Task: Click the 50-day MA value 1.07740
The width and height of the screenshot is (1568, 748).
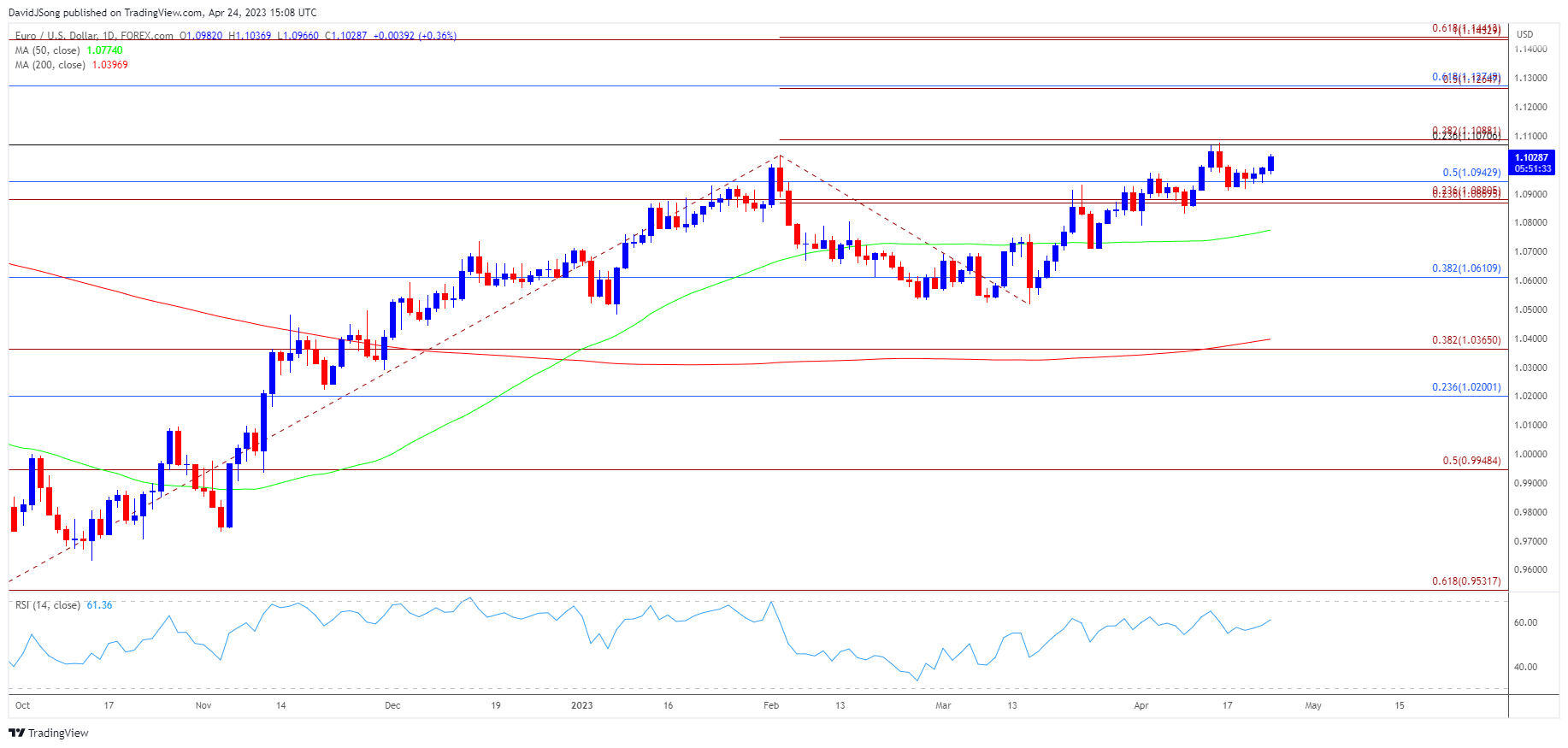Action: 105,50
